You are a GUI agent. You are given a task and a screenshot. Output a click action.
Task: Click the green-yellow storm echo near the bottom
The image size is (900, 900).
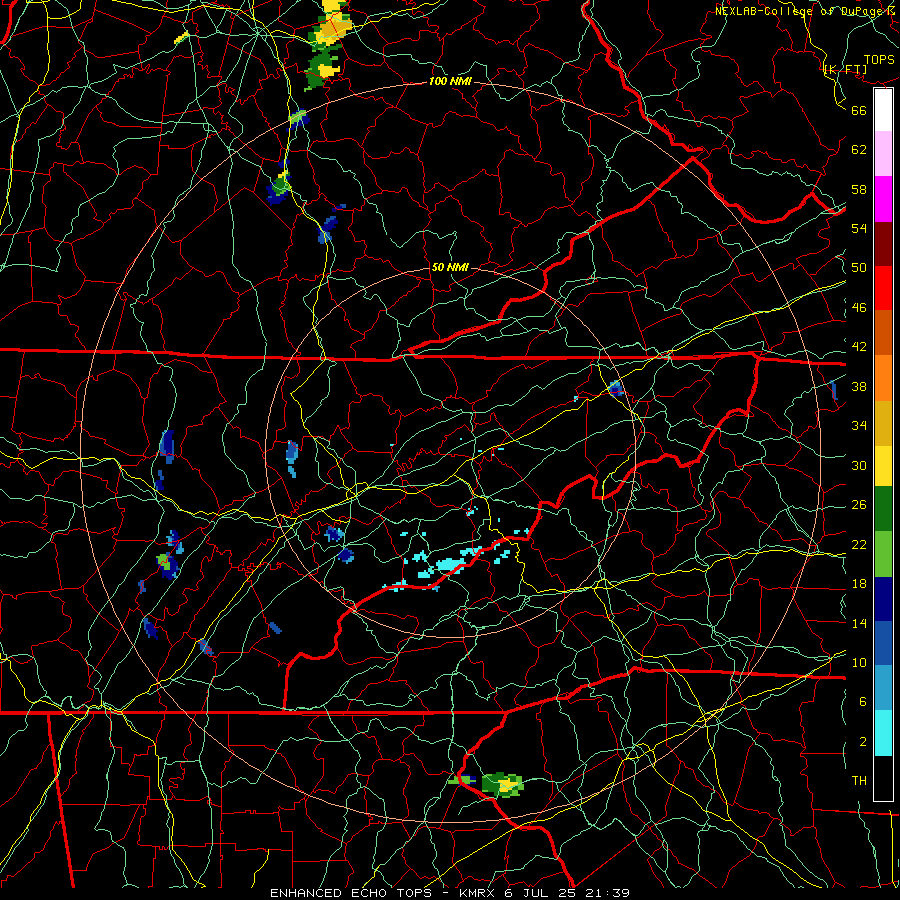[x=502, y=784]
